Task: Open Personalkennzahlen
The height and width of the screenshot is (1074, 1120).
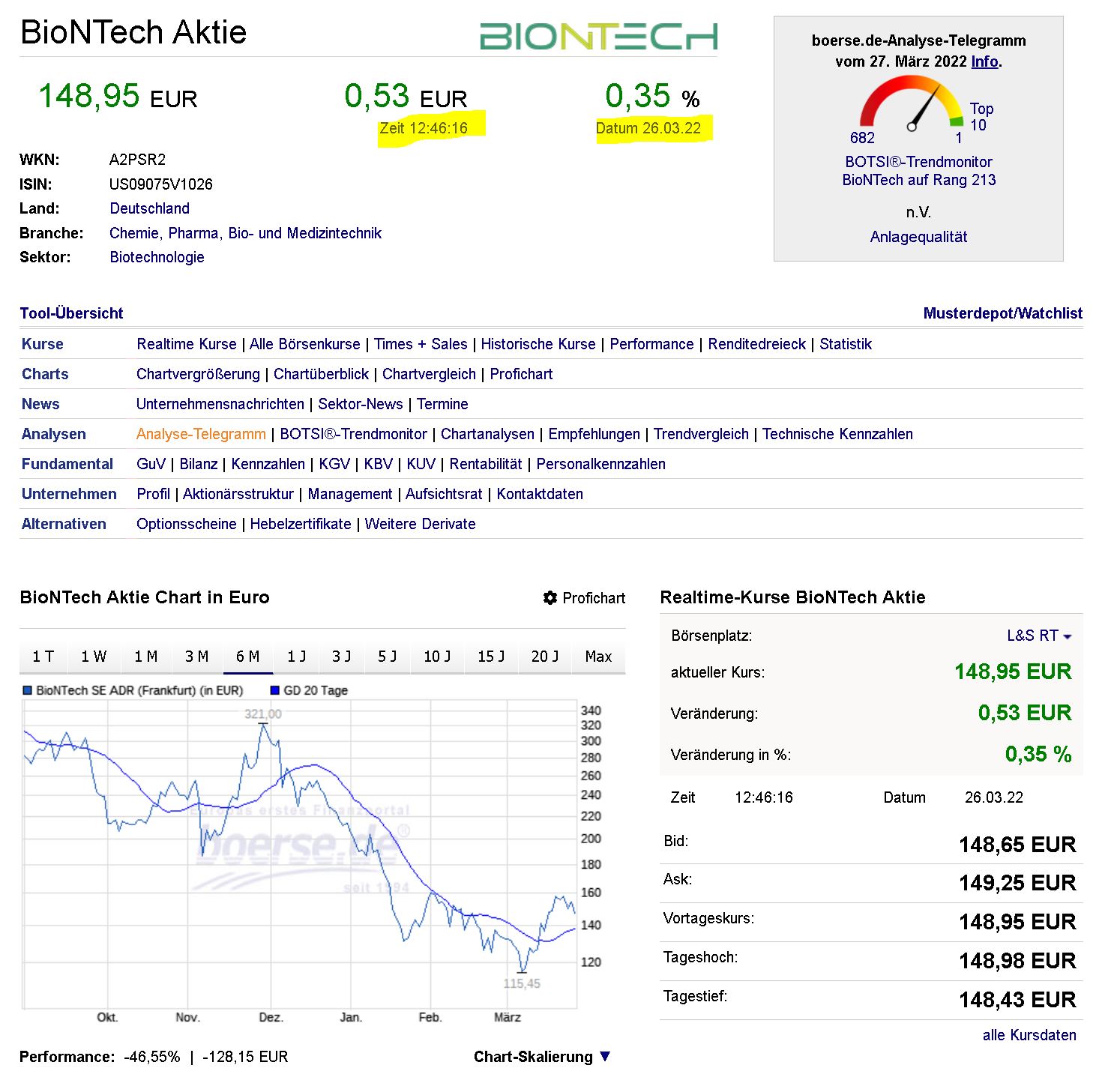Action: 600,464
